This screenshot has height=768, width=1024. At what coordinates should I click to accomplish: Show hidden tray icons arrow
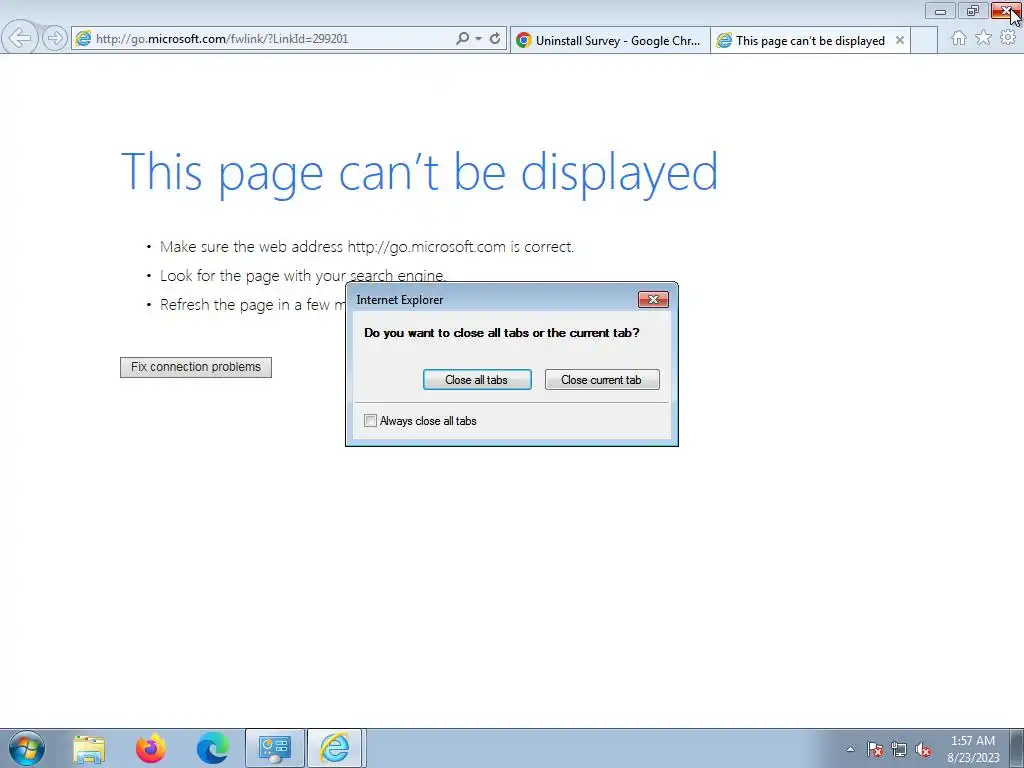click(850, 749)
